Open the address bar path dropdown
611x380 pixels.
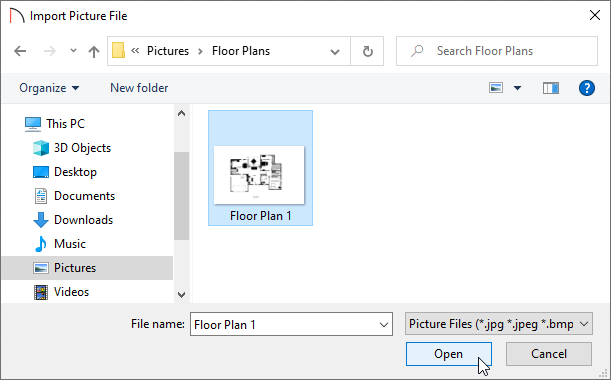tap(335, 51)
